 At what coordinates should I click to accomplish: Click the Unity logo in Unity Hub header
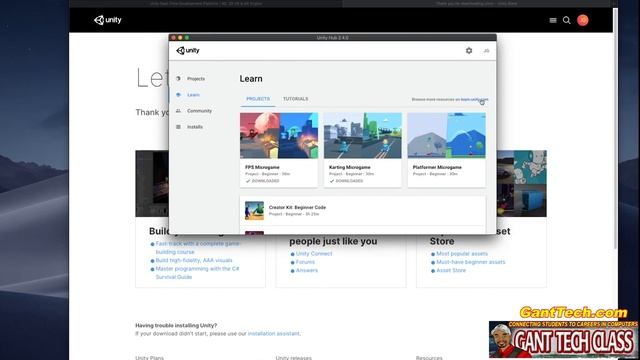click(188, 51)
